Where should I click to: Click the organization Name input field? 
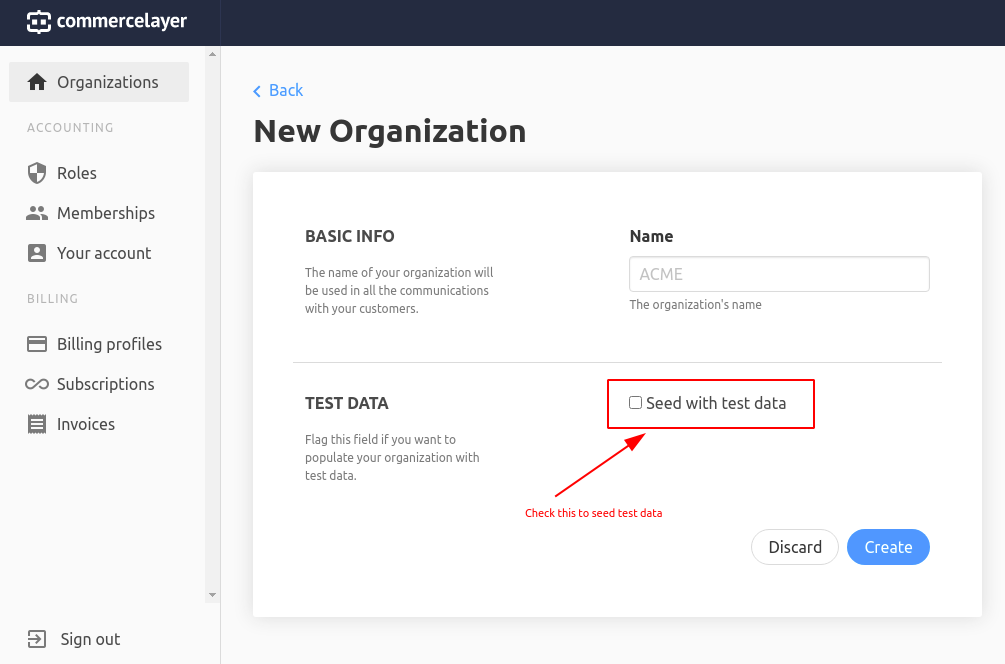(778, 274)
